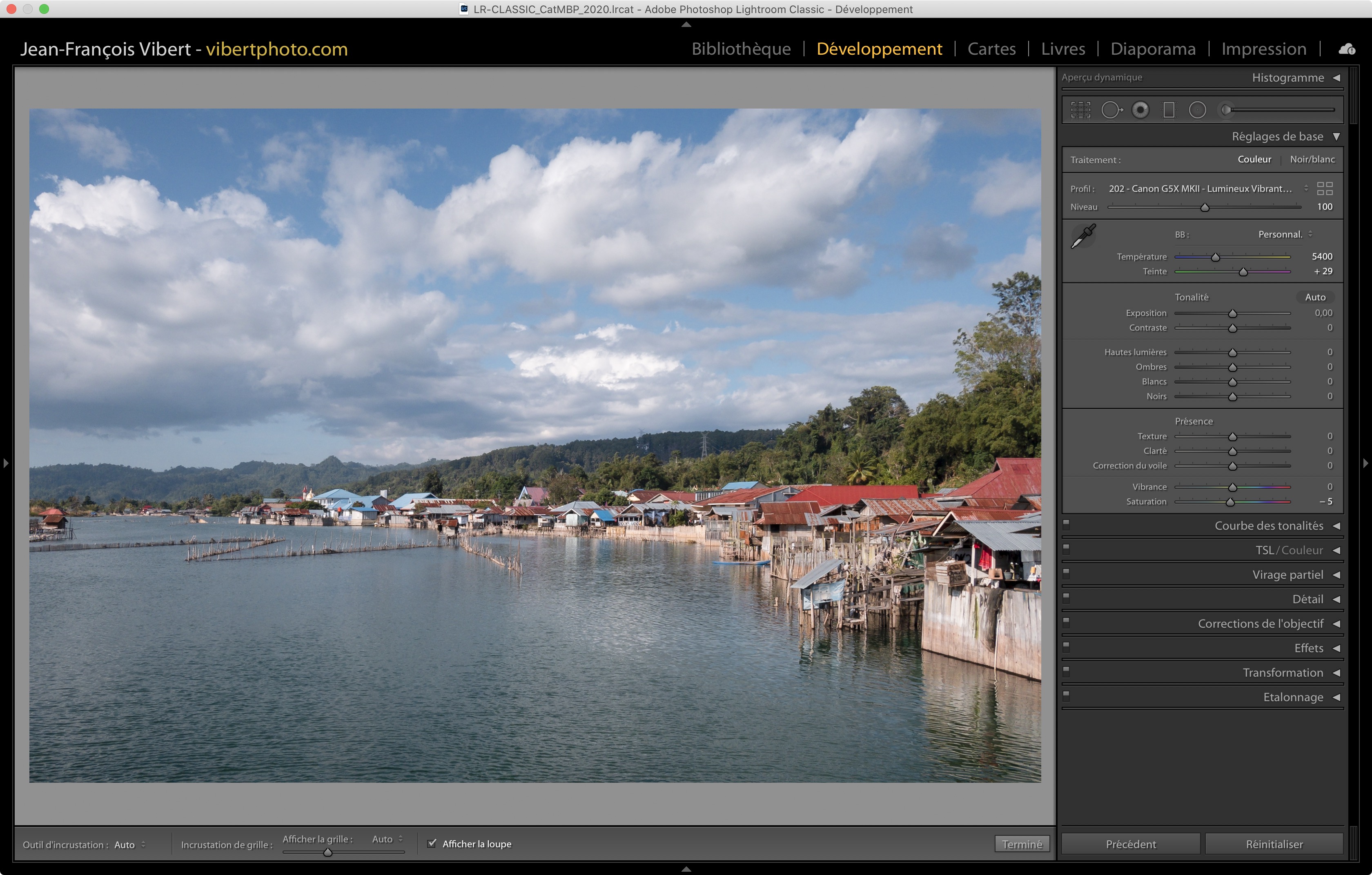The height and width of the screenshot is (875, 1372).
Task: Switch to the Bibliothèque module
Action: [741, 49]
